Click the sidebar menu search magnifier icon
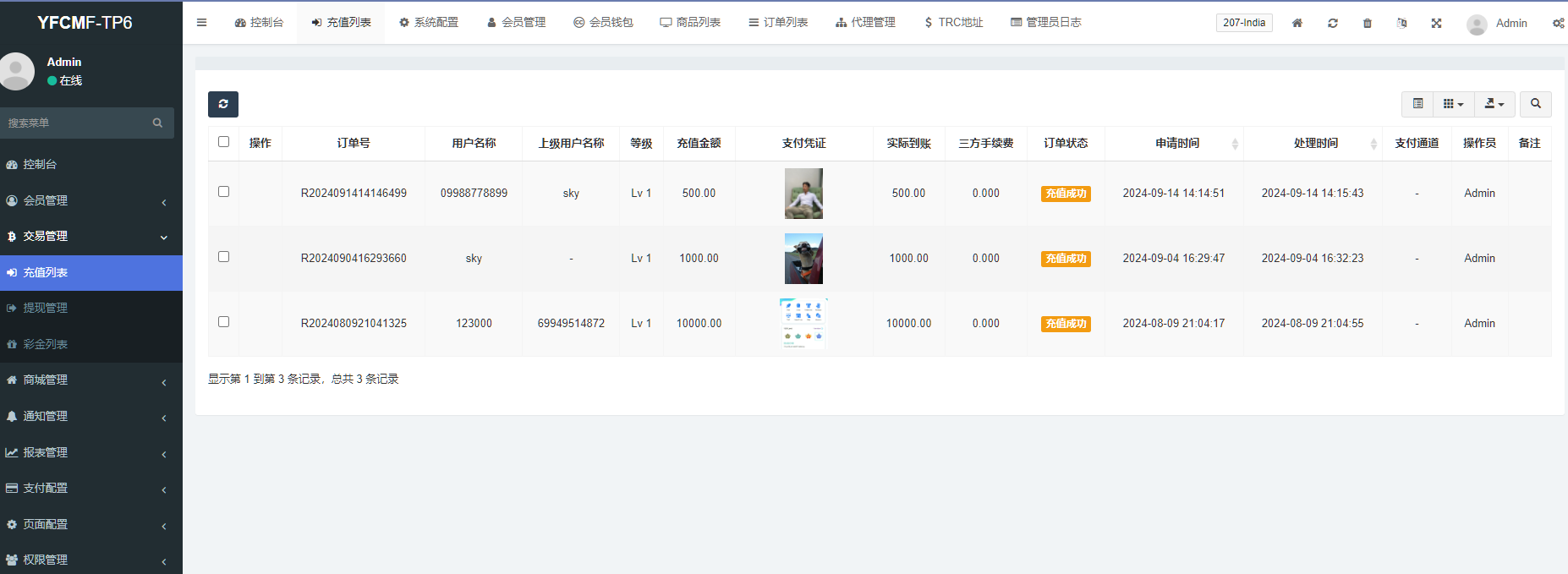This screenshot has width=1568, height=574. point(157,123)
